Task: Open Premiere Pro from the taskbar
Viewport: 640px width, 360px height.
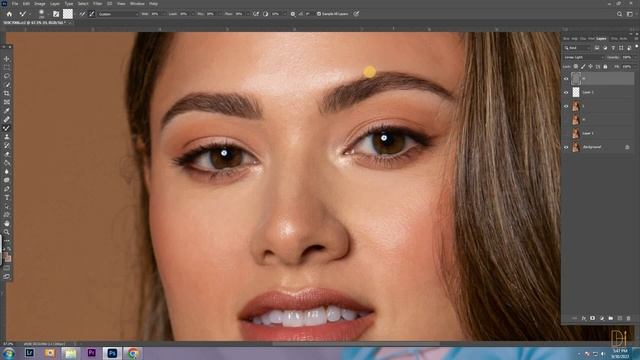Action: [91, 353]
